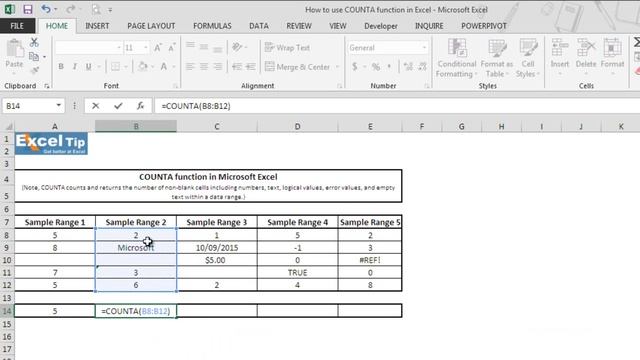Open Font dialog launcher
Screen dimensions: 640x360
pos(176,86)
